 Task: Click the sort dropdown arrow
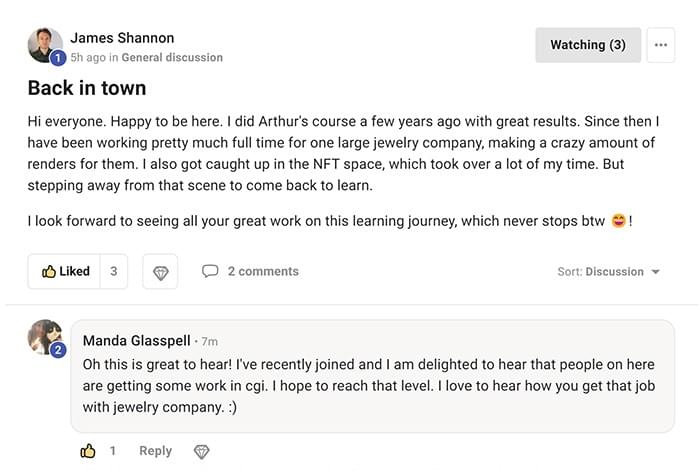click(655, 272)
